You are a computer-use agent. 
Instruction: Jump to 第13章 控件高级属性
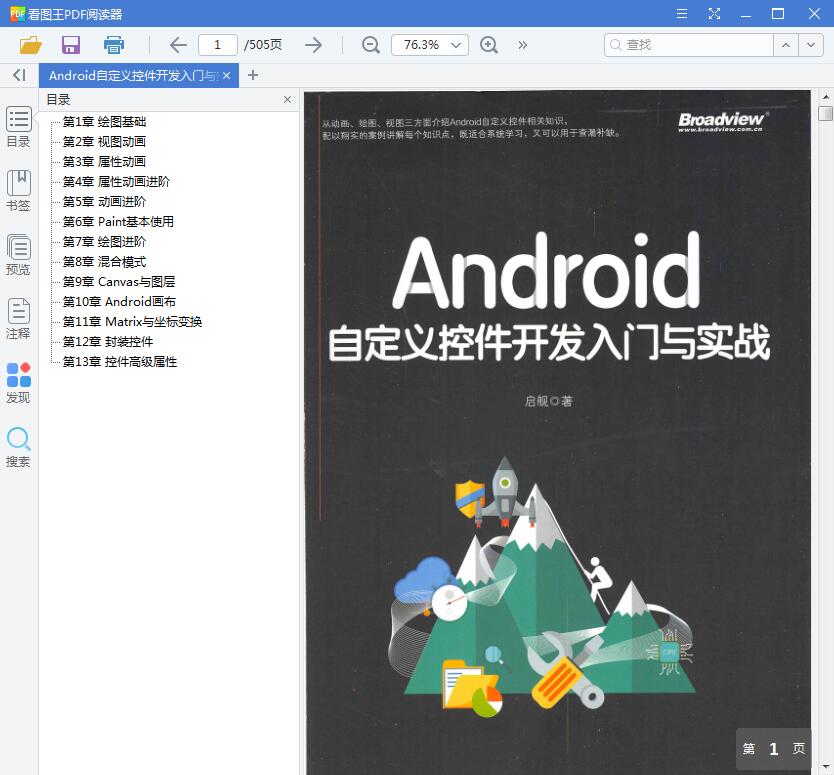click(x=120, y=362)
